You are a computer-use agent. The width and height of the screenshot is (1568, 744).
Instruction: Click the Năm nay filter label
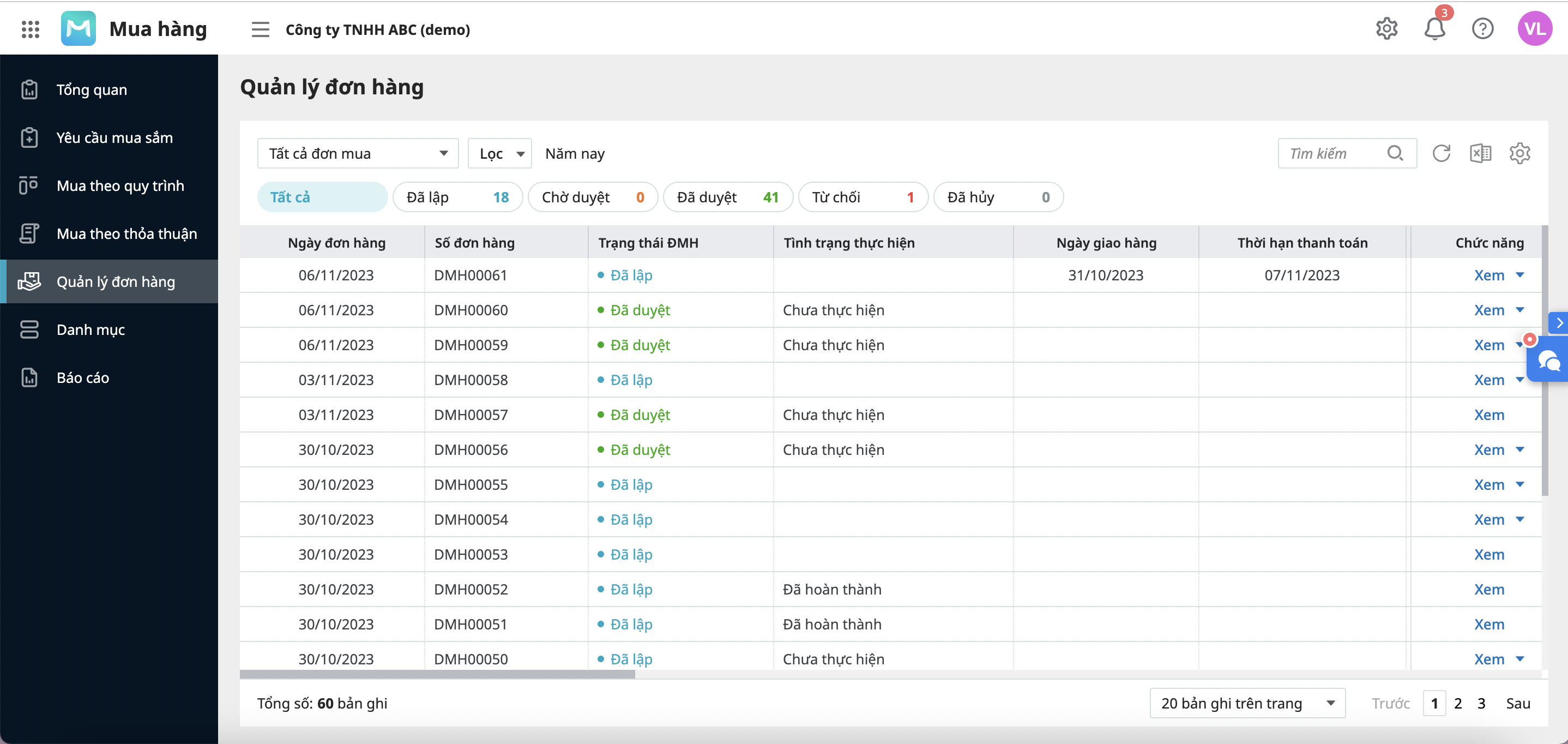pyautogui.click(x=575, y=153)
